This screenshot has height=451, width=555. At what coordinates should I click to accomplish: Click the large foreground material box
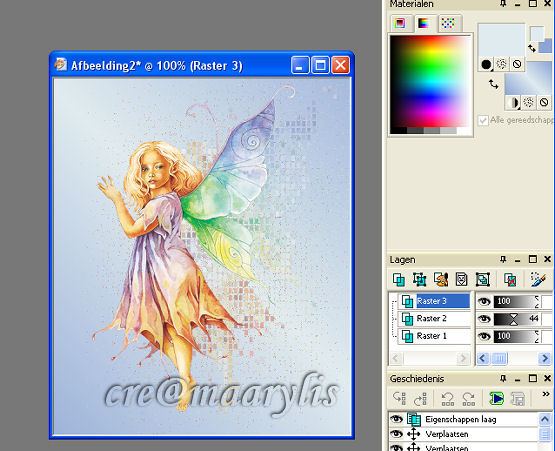[501, 40]
